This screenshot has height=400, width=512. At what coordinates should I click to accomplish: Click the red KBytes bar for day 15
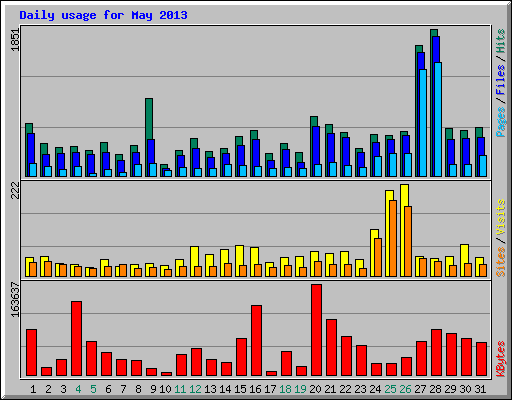[x=241, y=357]
